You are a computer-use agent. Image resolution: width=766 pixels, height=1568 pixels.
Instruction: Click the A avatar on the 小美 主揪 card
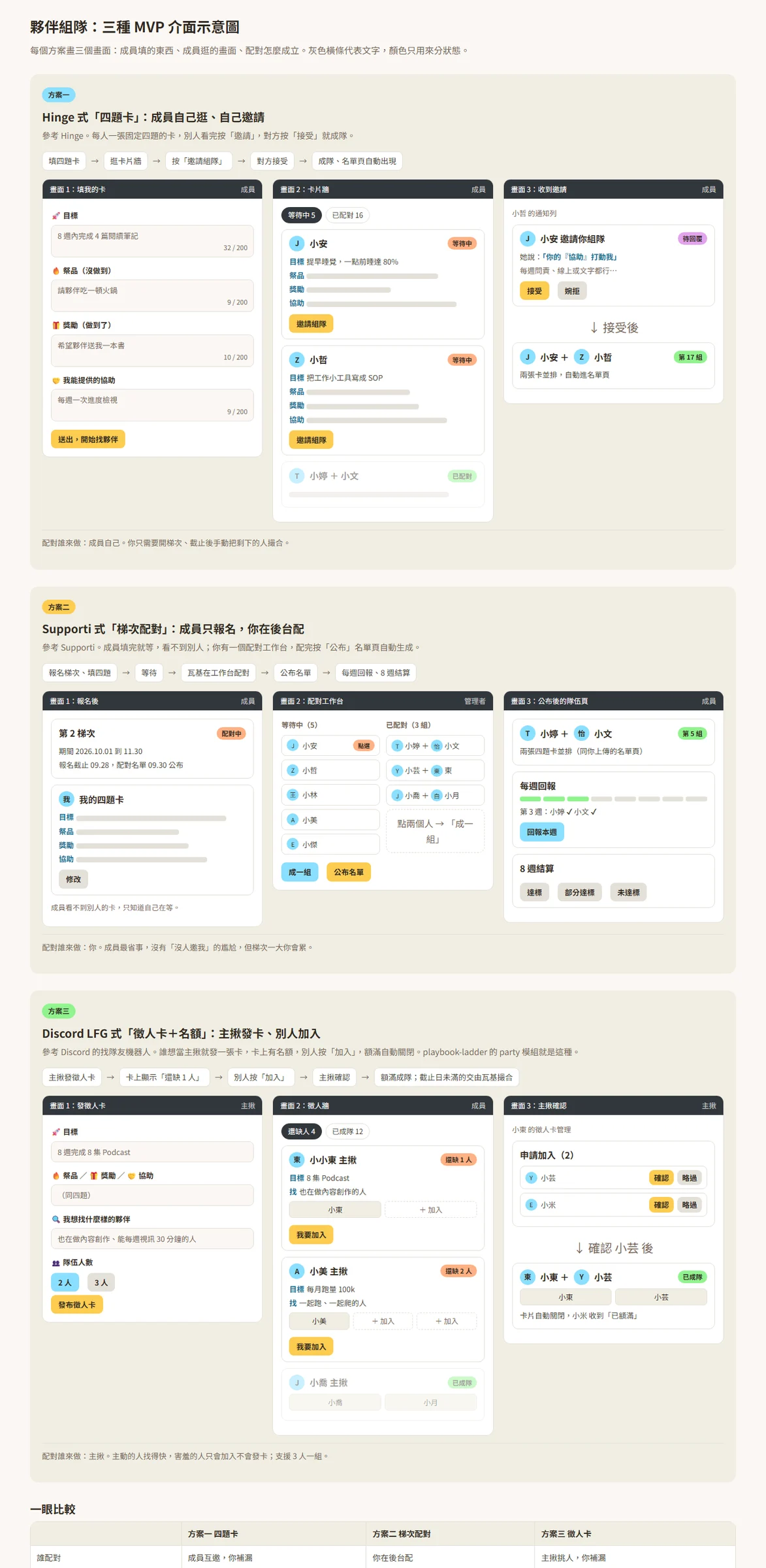pos(297,1271)
